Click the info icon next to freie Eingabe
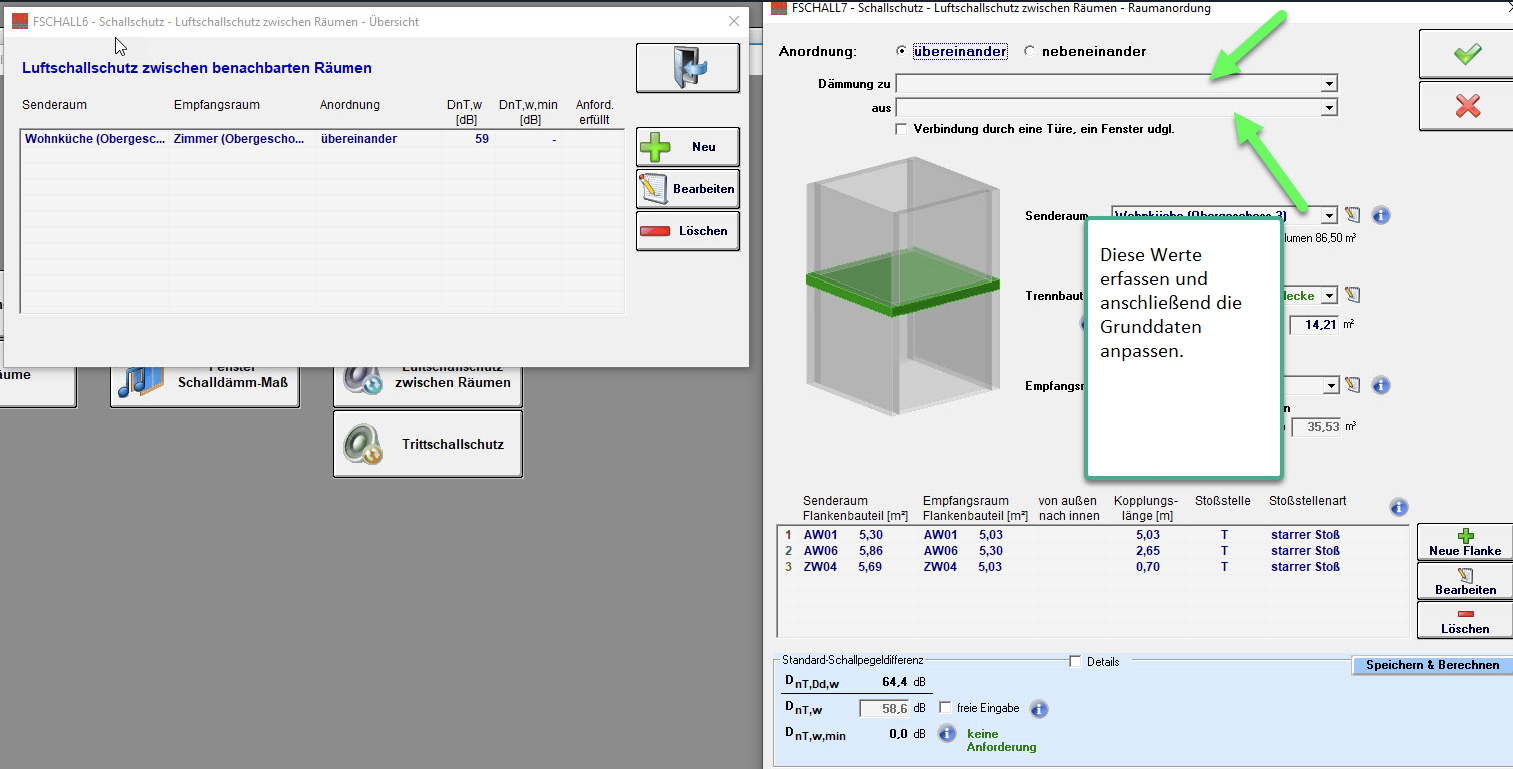The width and height of the screenshot is (1513, 769). 1039,709
